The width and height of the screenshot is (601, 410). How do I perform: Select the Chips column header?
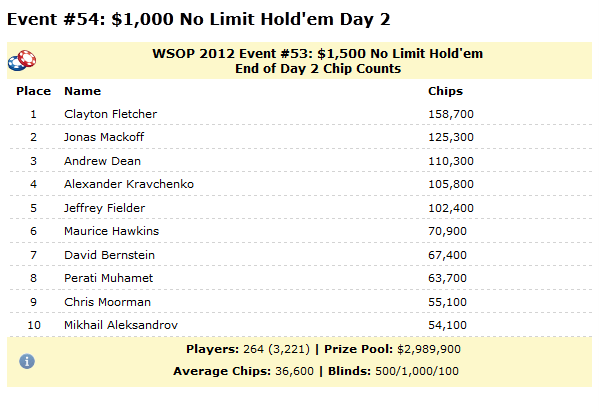tap(445, 91)
